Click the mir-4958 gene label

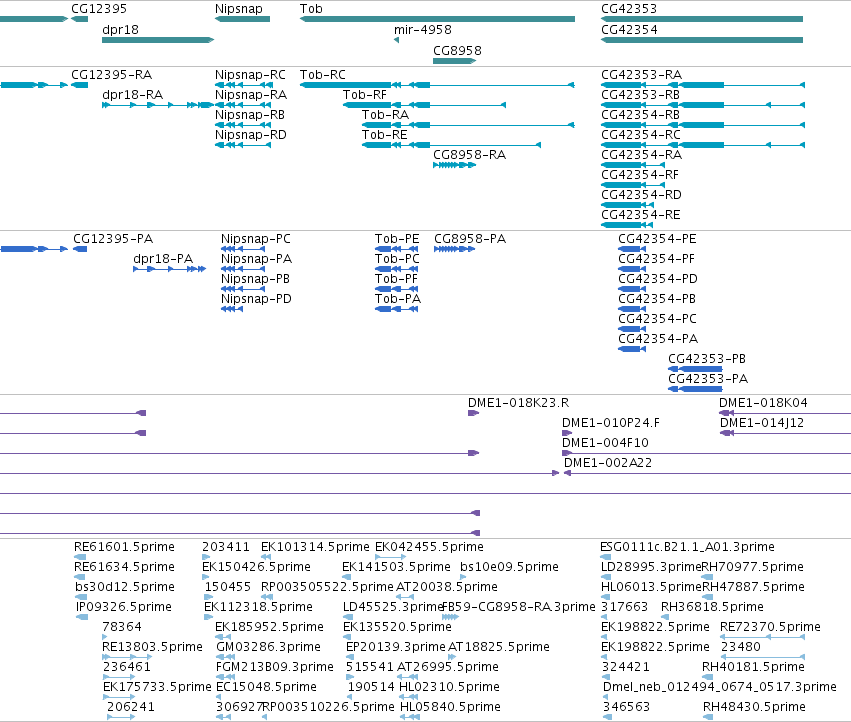pyautogui.click(x=423, y=30)
